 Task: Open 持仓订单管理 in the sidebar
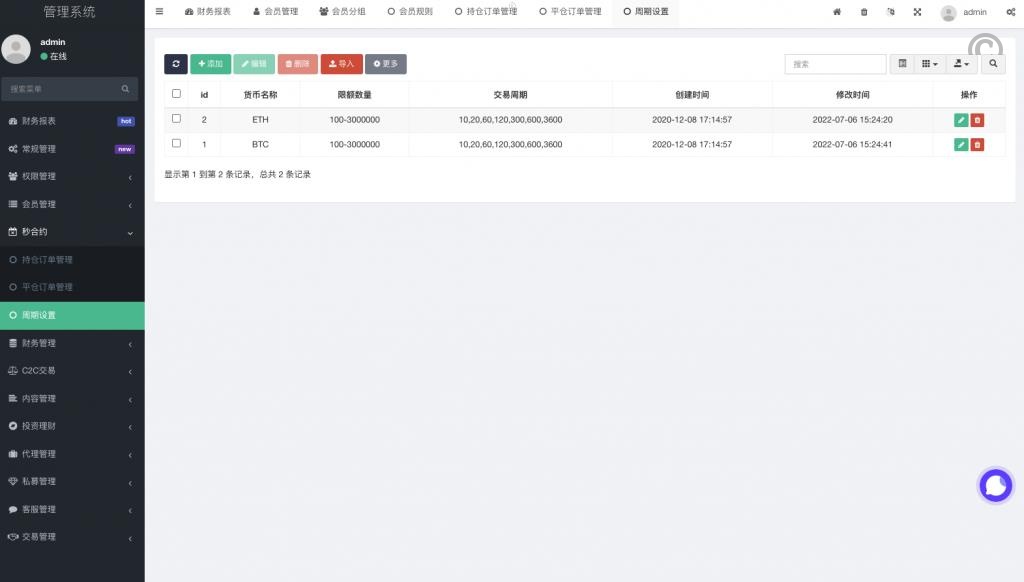(x=47, y=260)
